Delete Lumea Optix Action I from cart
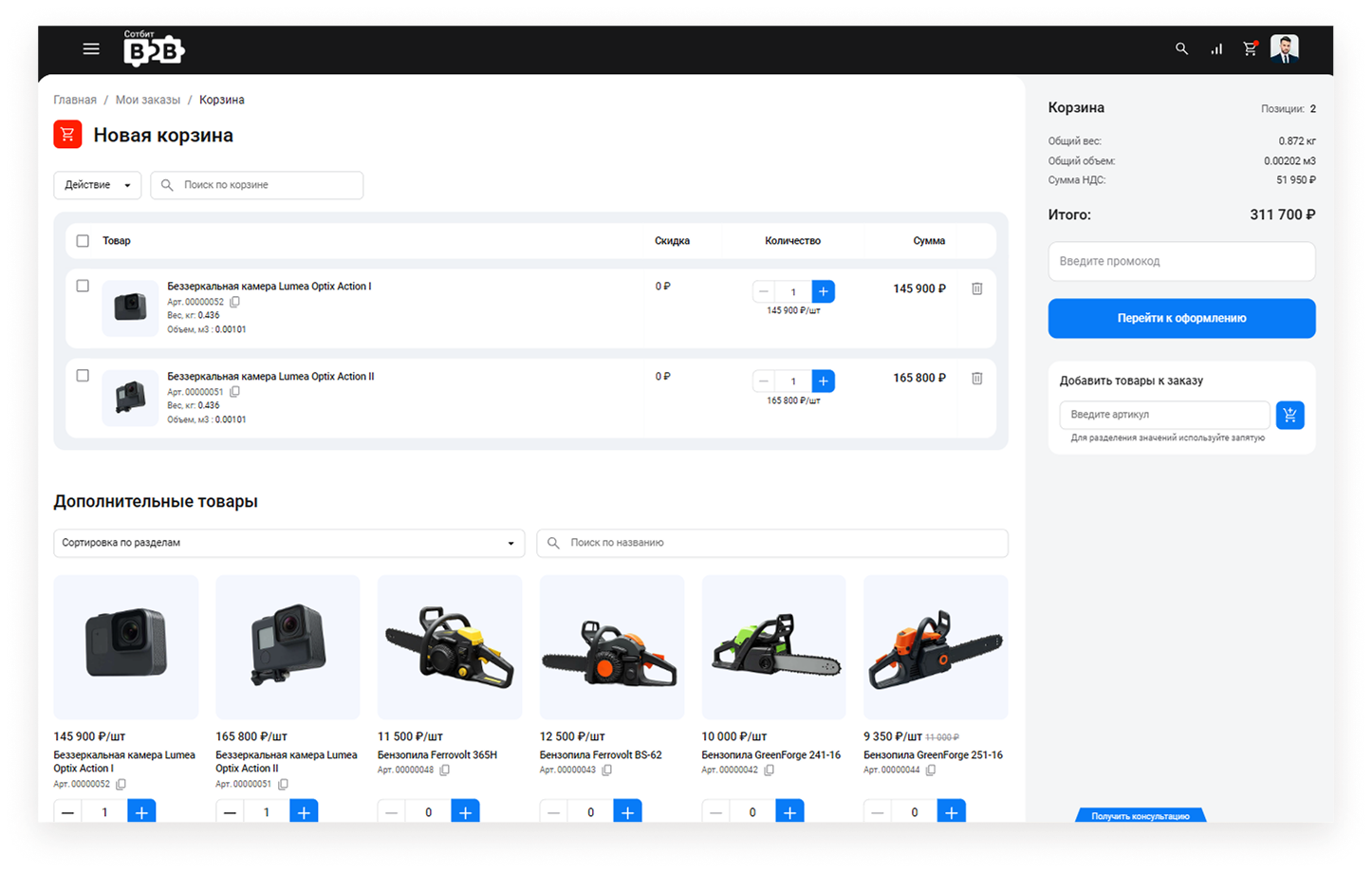This screenshot has height=873, width=1372. [x=976, y=288]
